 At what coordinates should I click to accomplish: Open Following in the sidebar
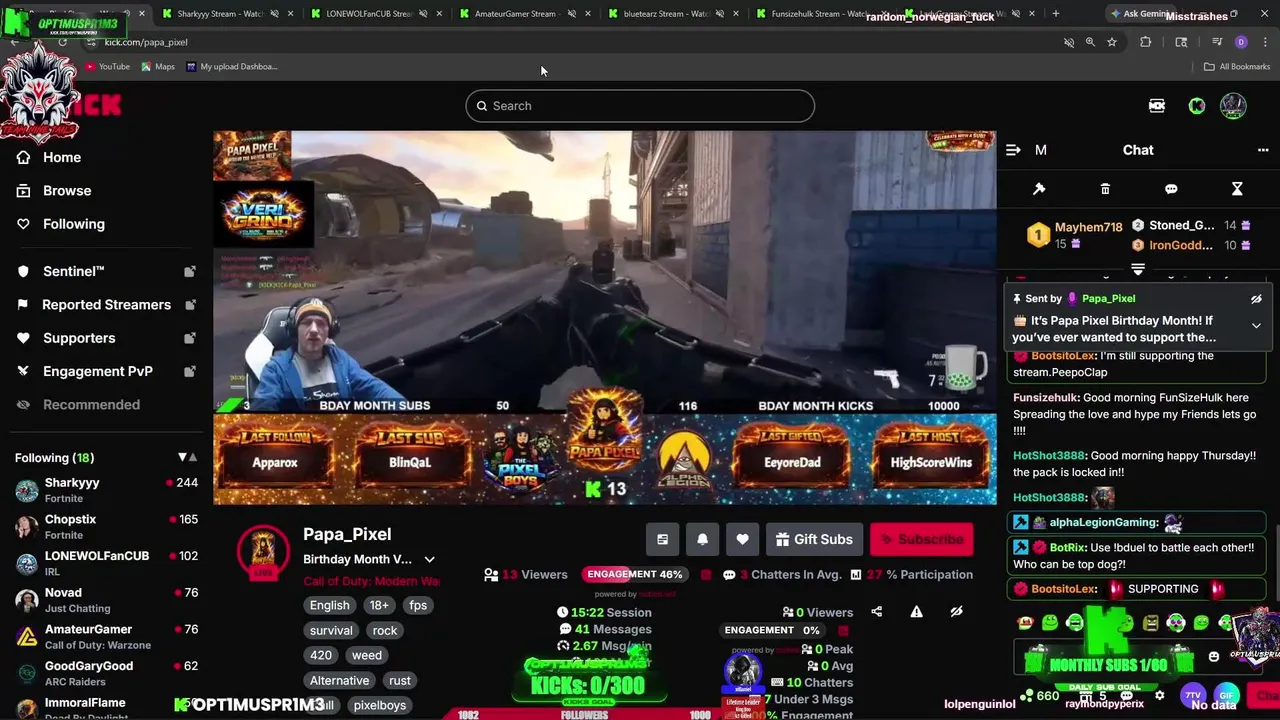[x=73, y=224]
